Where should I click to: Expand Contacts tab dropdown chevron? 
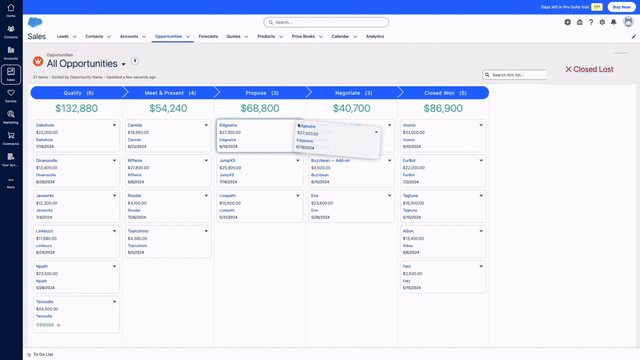(109, 37)
